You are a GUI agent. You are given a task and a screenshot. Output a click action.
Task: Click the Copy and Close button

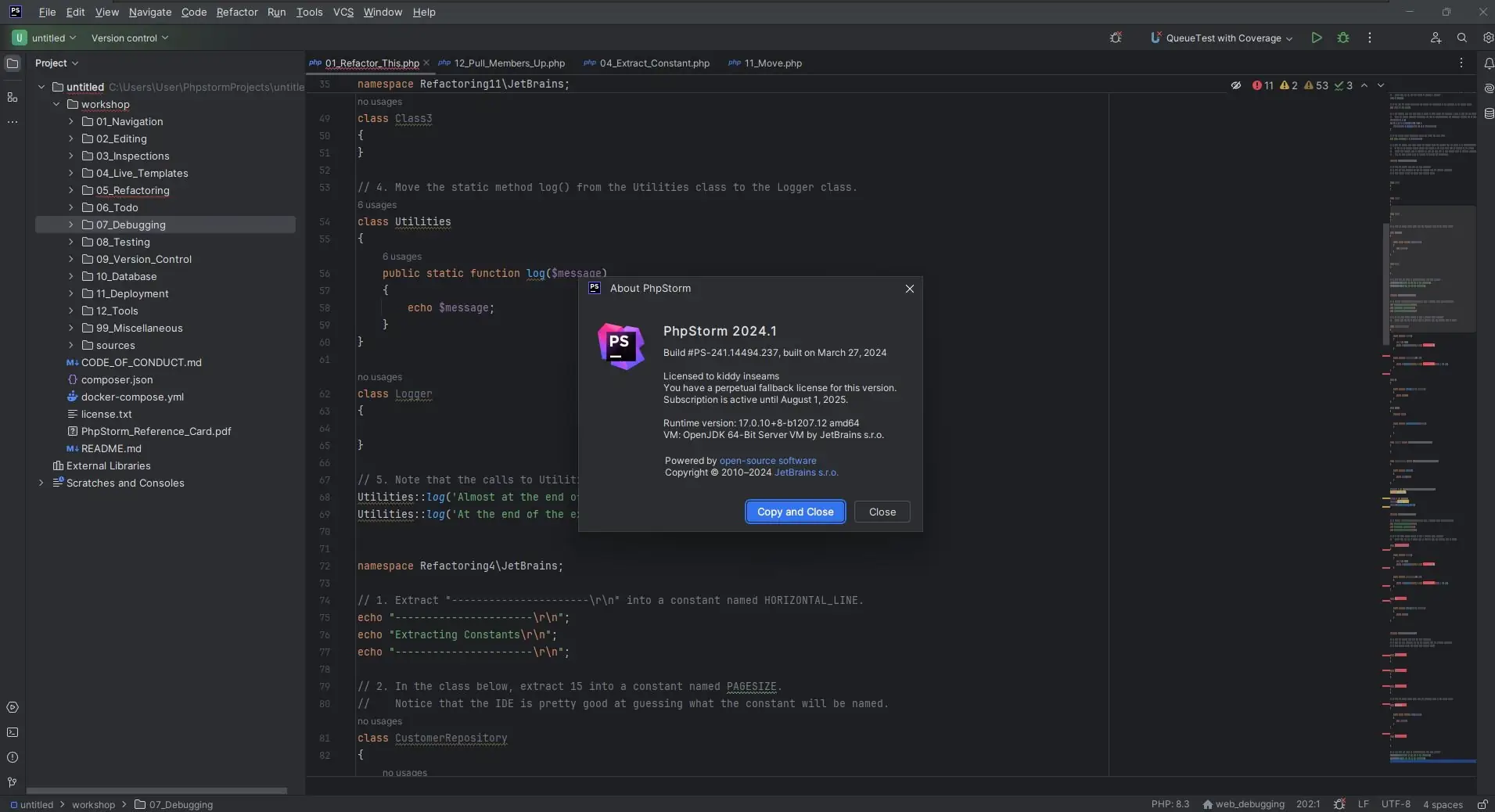[x=795, y=512]
